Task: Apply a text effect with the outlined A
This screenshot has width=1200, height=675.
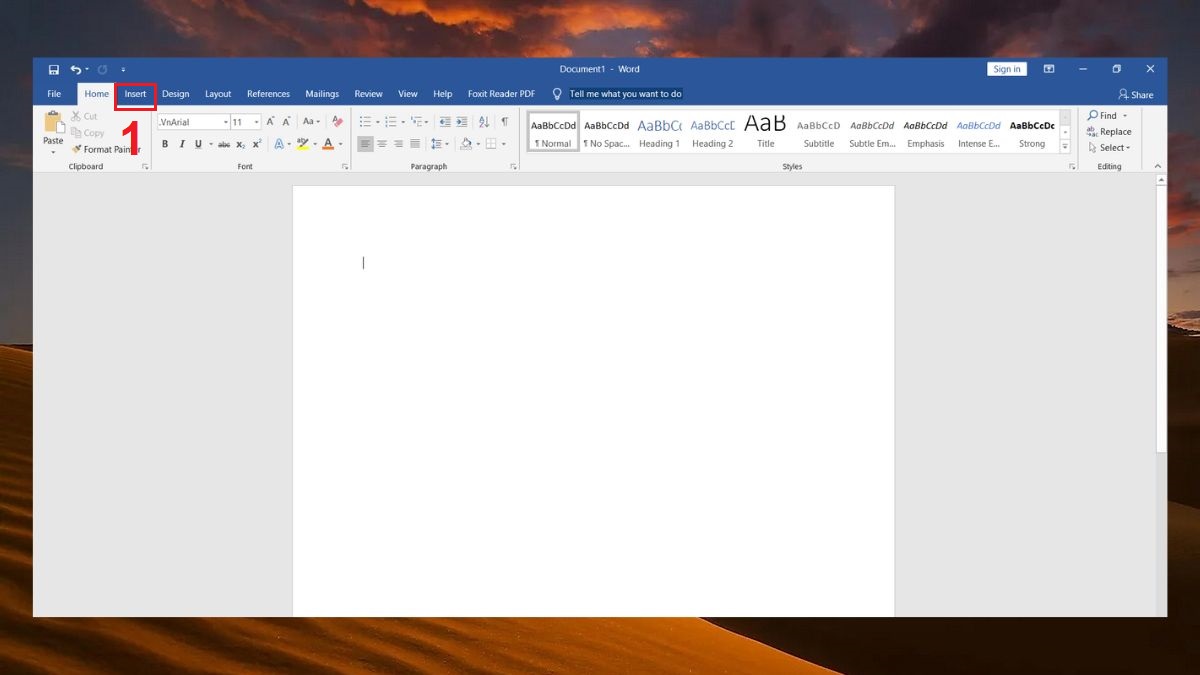Action: 279,144
